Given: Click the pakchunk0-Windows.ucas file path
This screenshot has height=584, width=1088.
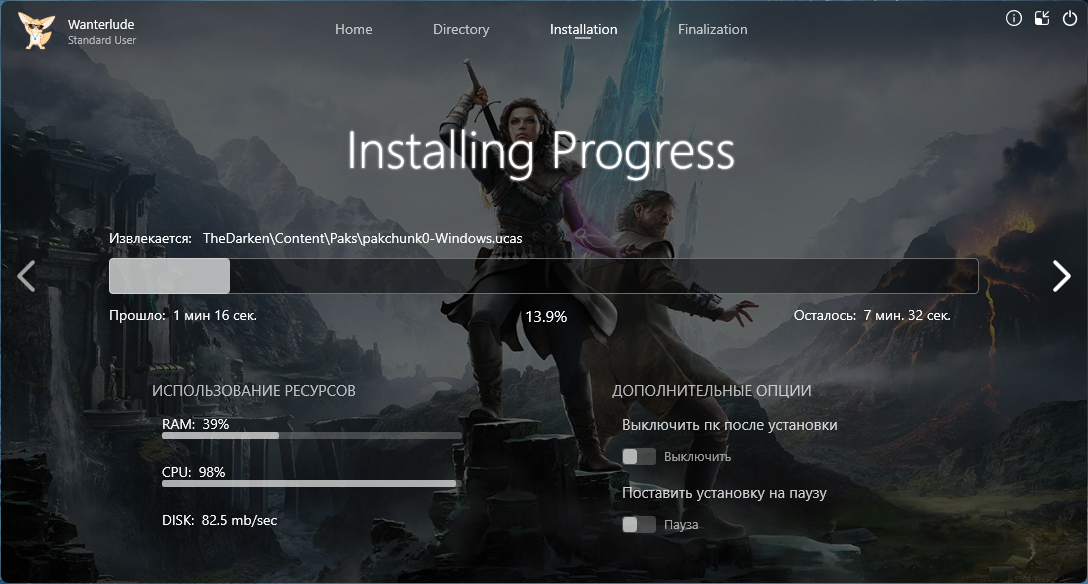Looking at the screenshot, I should [362, 238].
